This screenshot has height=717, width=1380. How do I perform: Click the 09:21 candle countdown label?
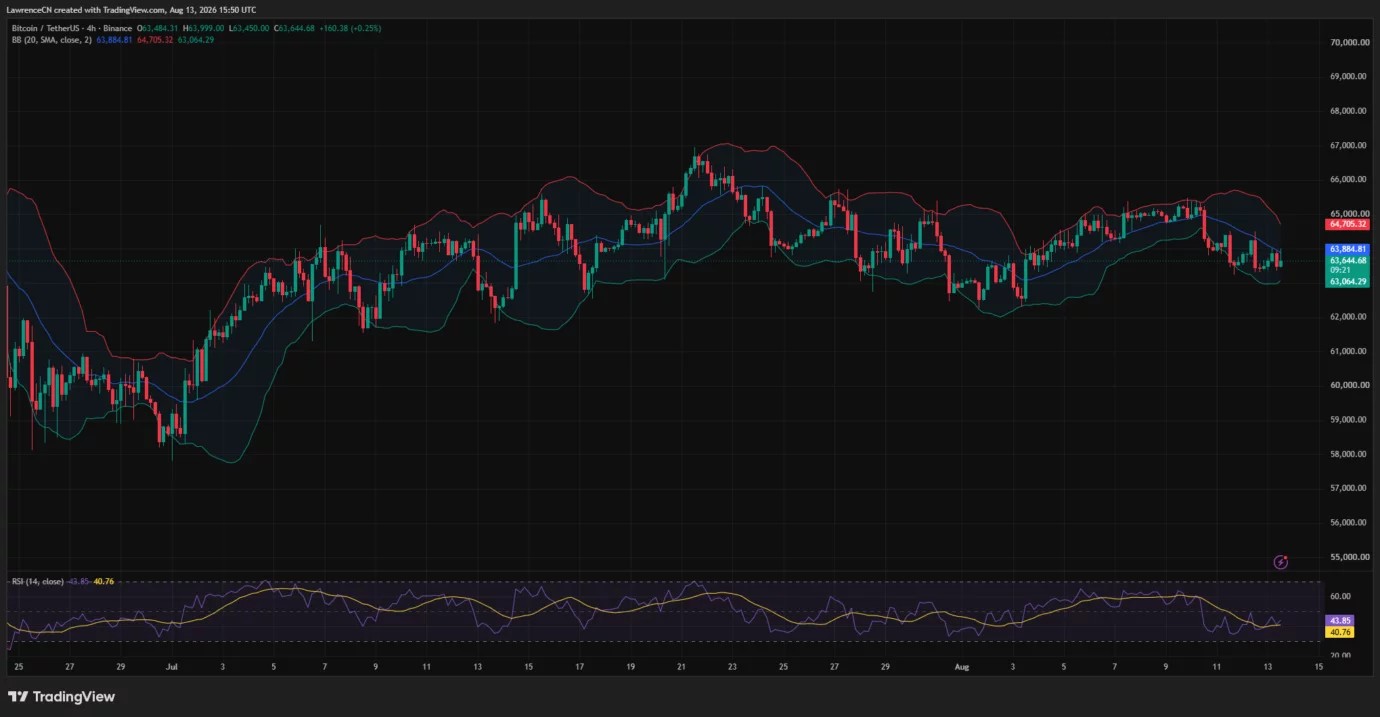[1340, 270]
